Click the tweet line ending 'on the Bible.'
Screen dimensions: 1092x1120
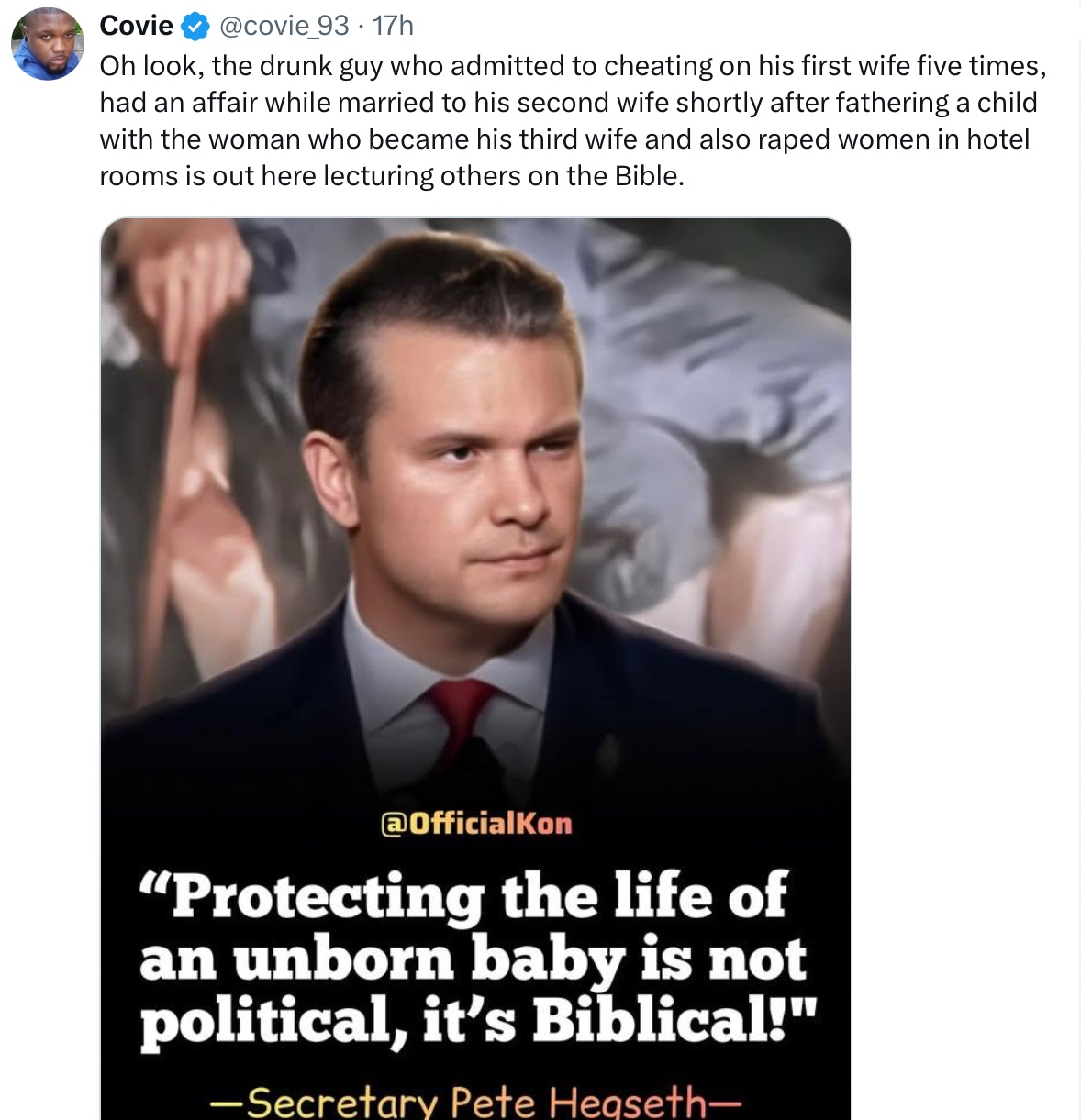pos(392,175)
